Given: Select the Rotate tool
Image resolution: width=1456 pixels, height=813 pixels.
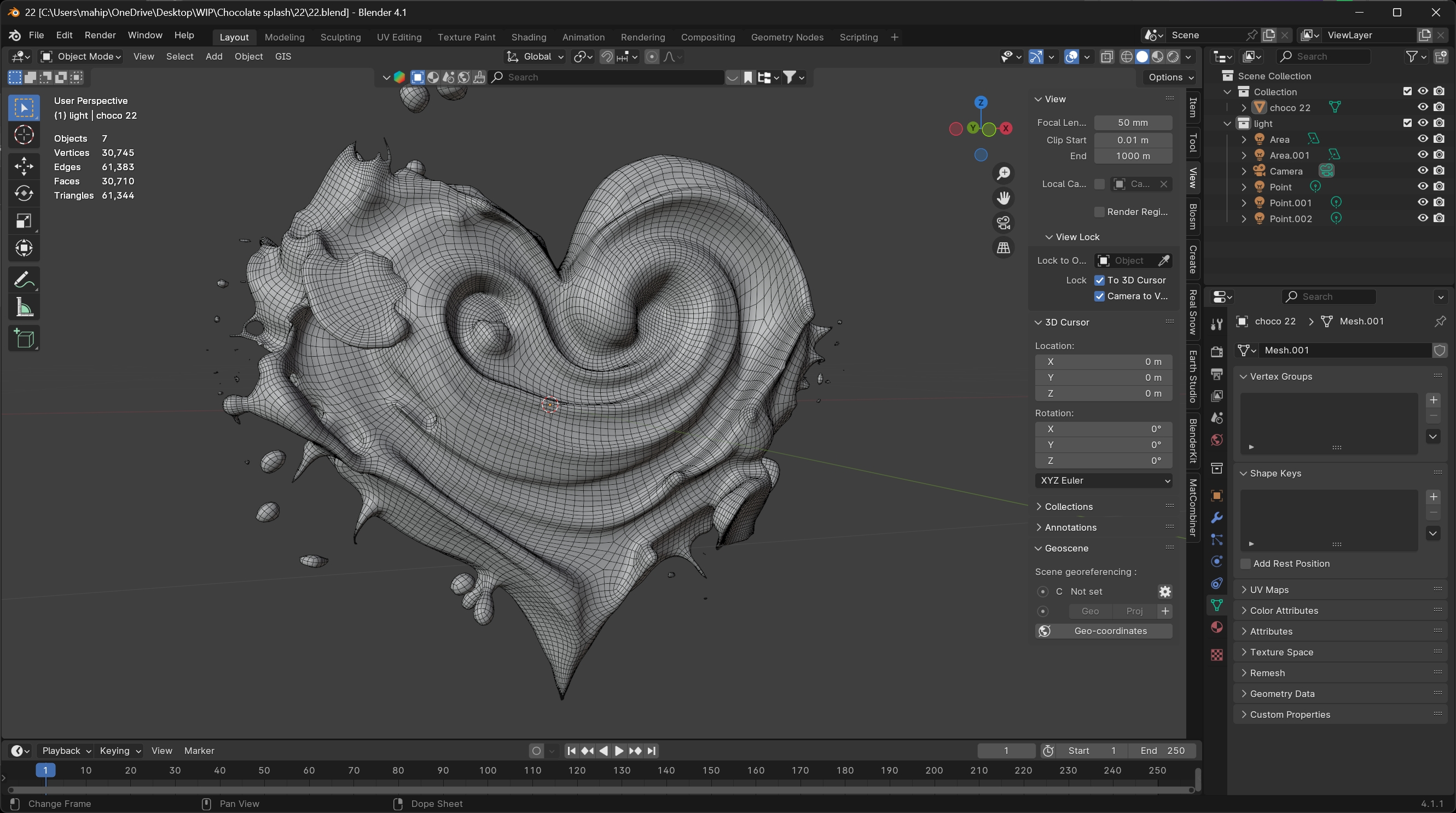Looking at the screenshot, I should click(x=24, y=193).
